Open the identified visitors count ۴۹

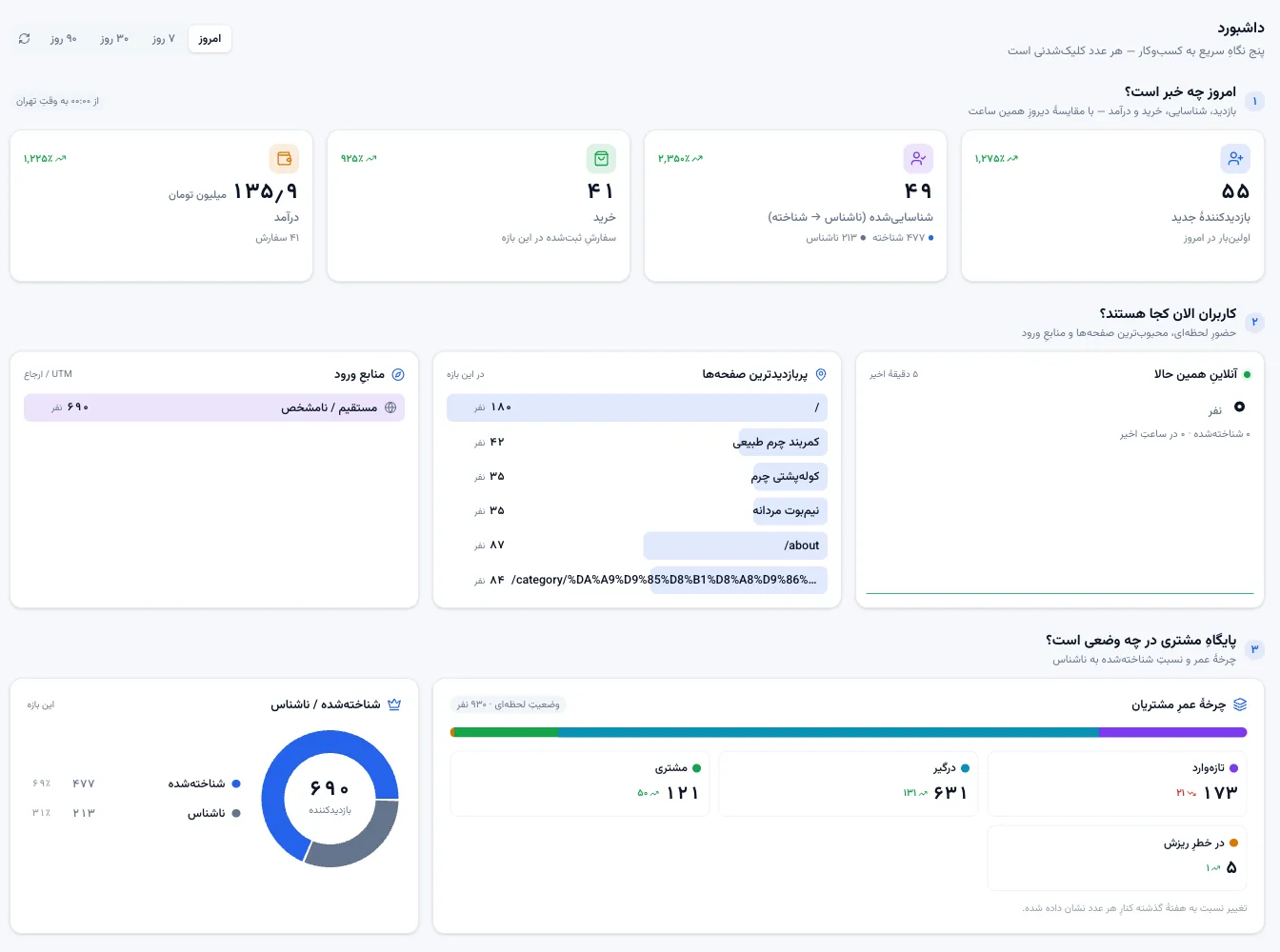pyautogui.click(x=918, y=191)
